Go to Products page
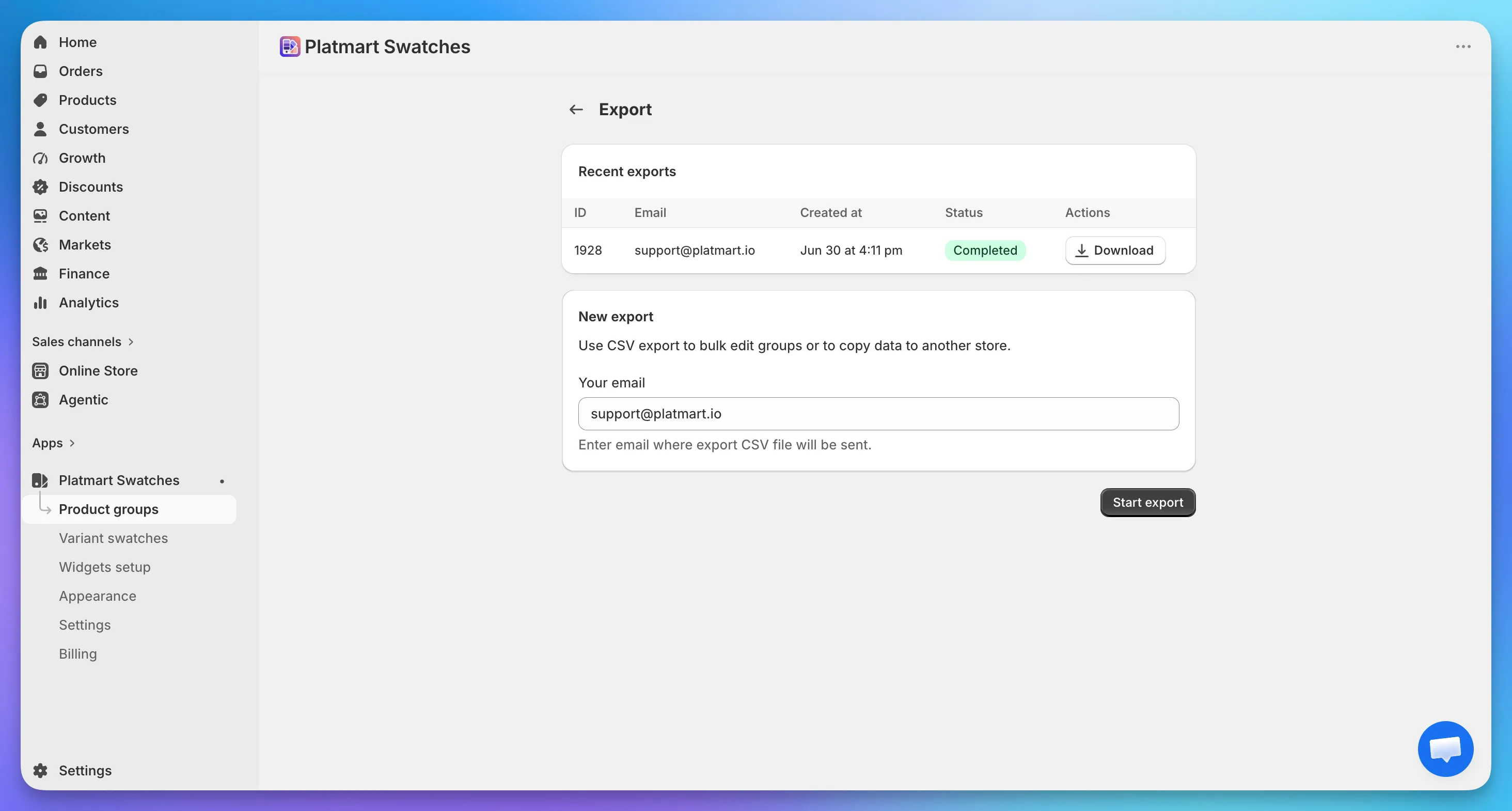Screen dimensions: 1512x811 [87, 100]
